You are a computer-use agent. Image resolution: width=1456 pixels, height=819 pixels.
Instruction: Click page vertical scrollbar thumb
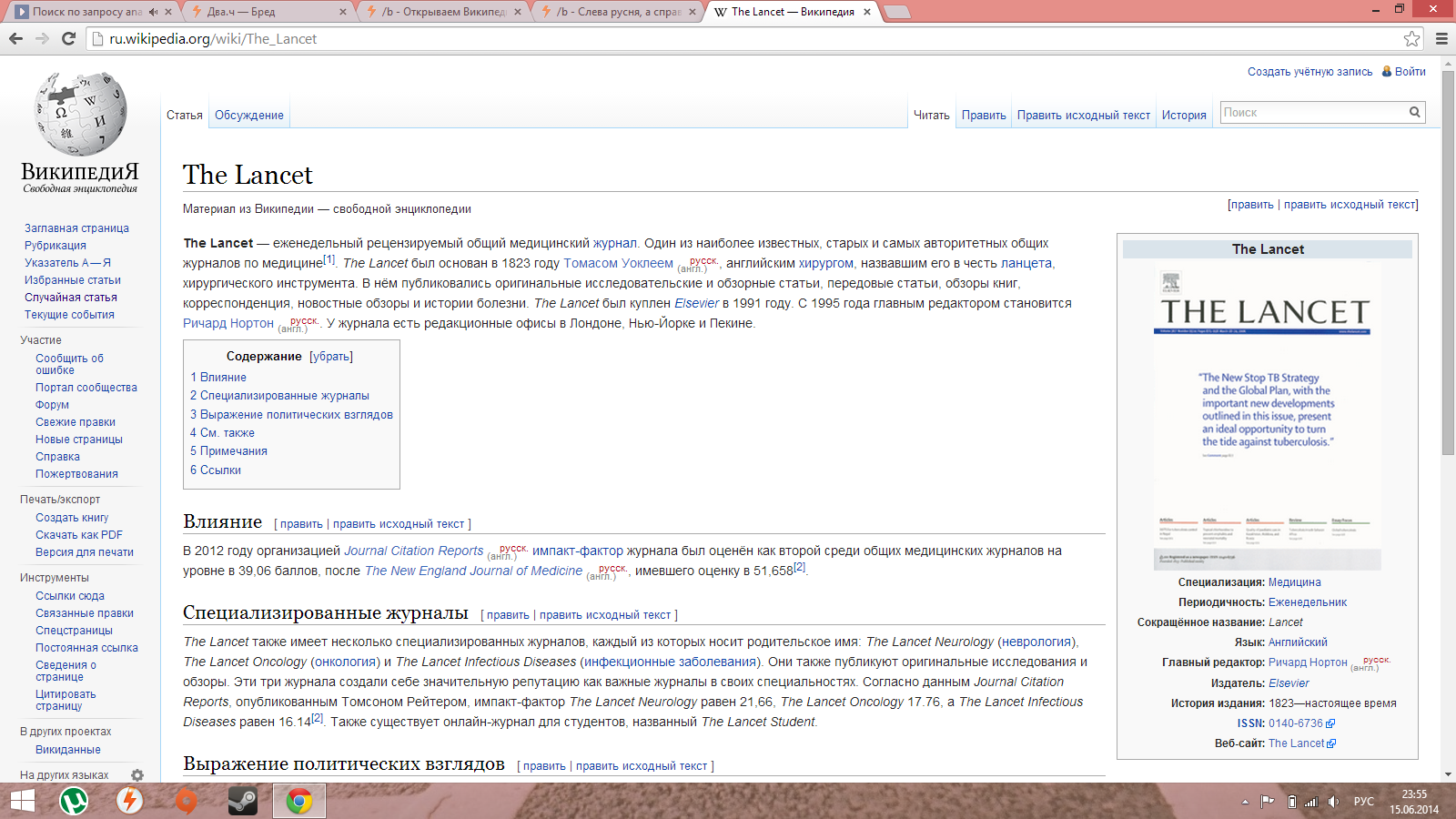(x=1448, y=262)
